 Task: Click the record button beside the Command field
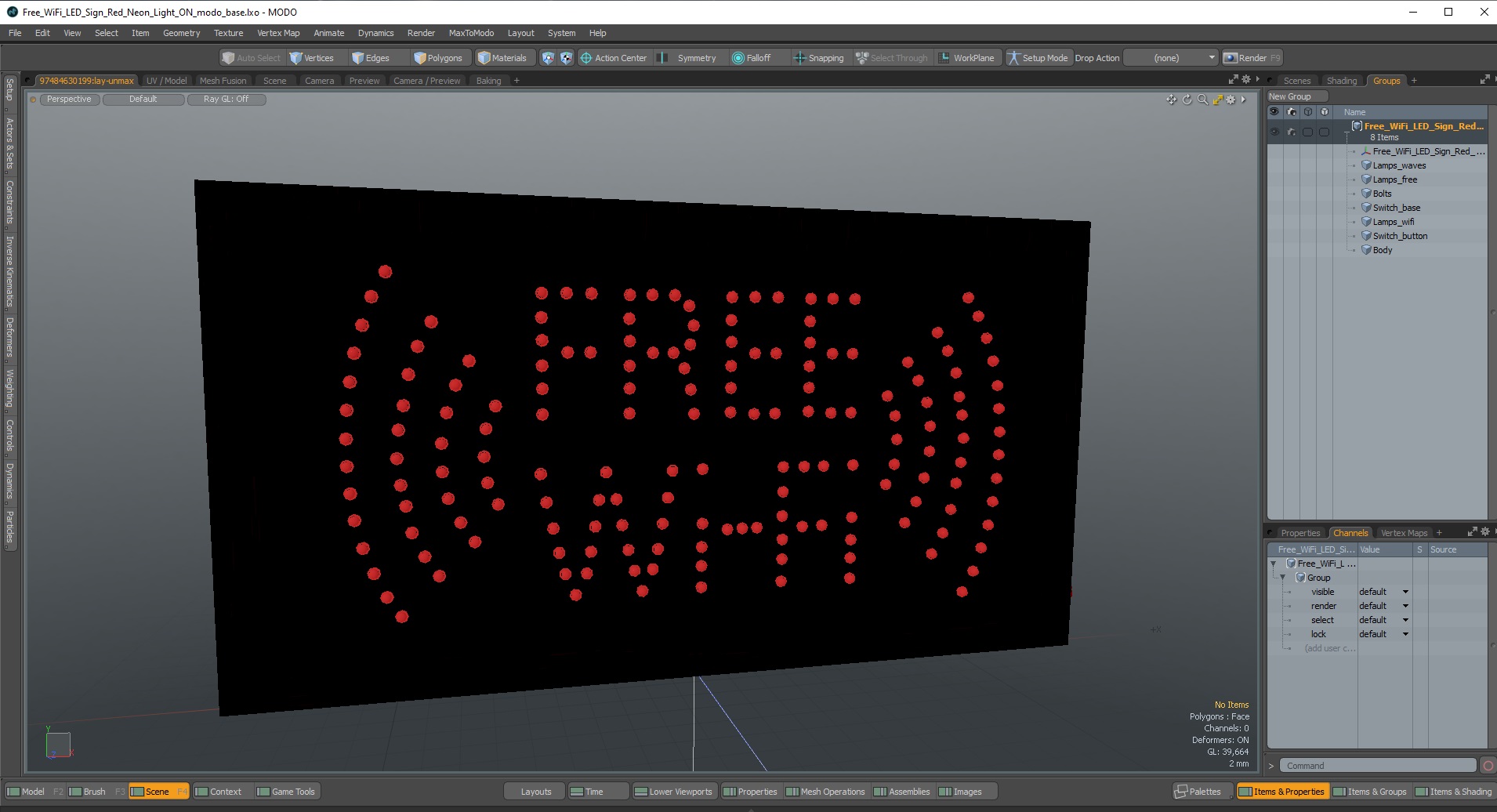click(x=1488, y=766)
